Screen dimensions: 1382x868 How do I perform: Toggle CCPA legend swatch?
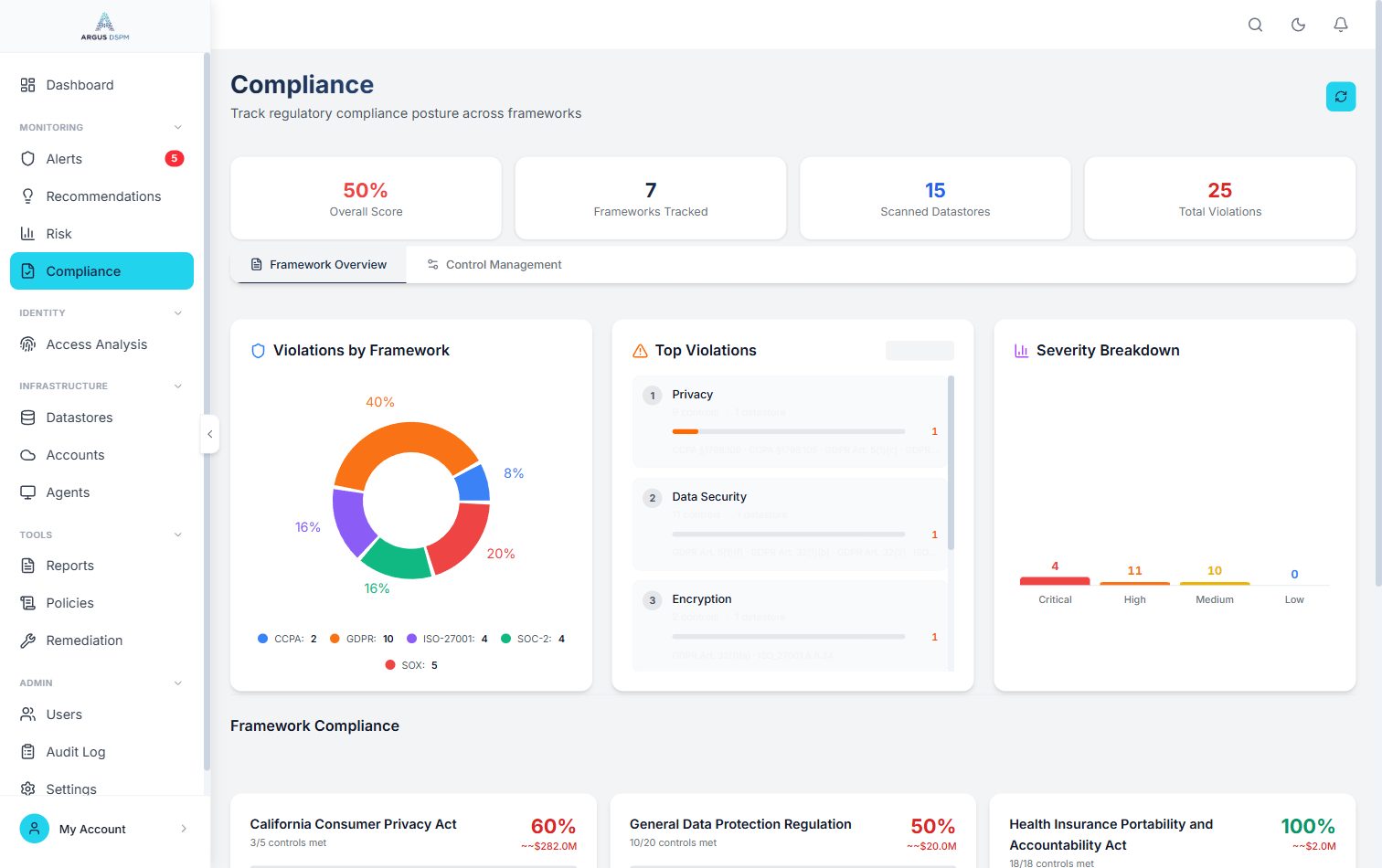[x=263, y=639]
